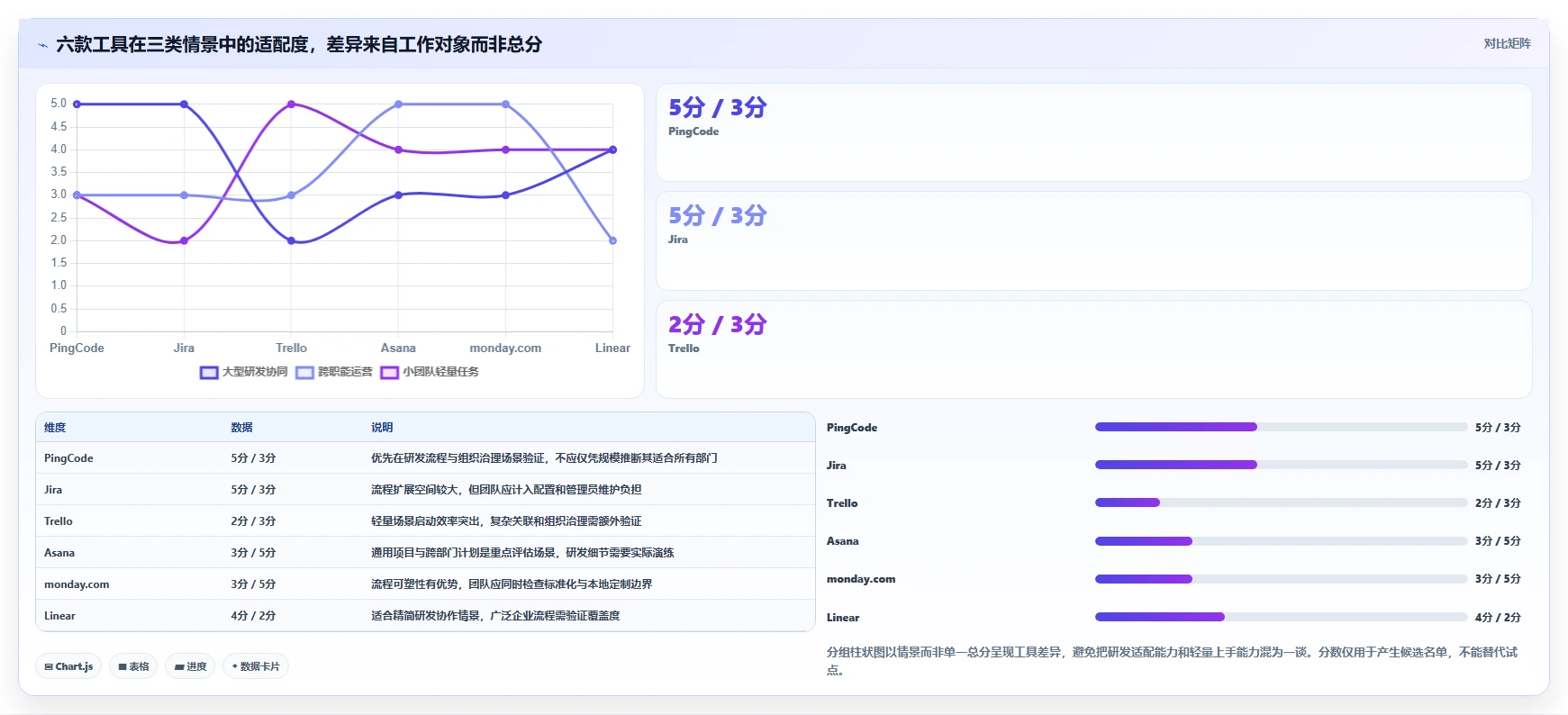Click the 跨职能运营 data point at Linear

click(612, 240)
